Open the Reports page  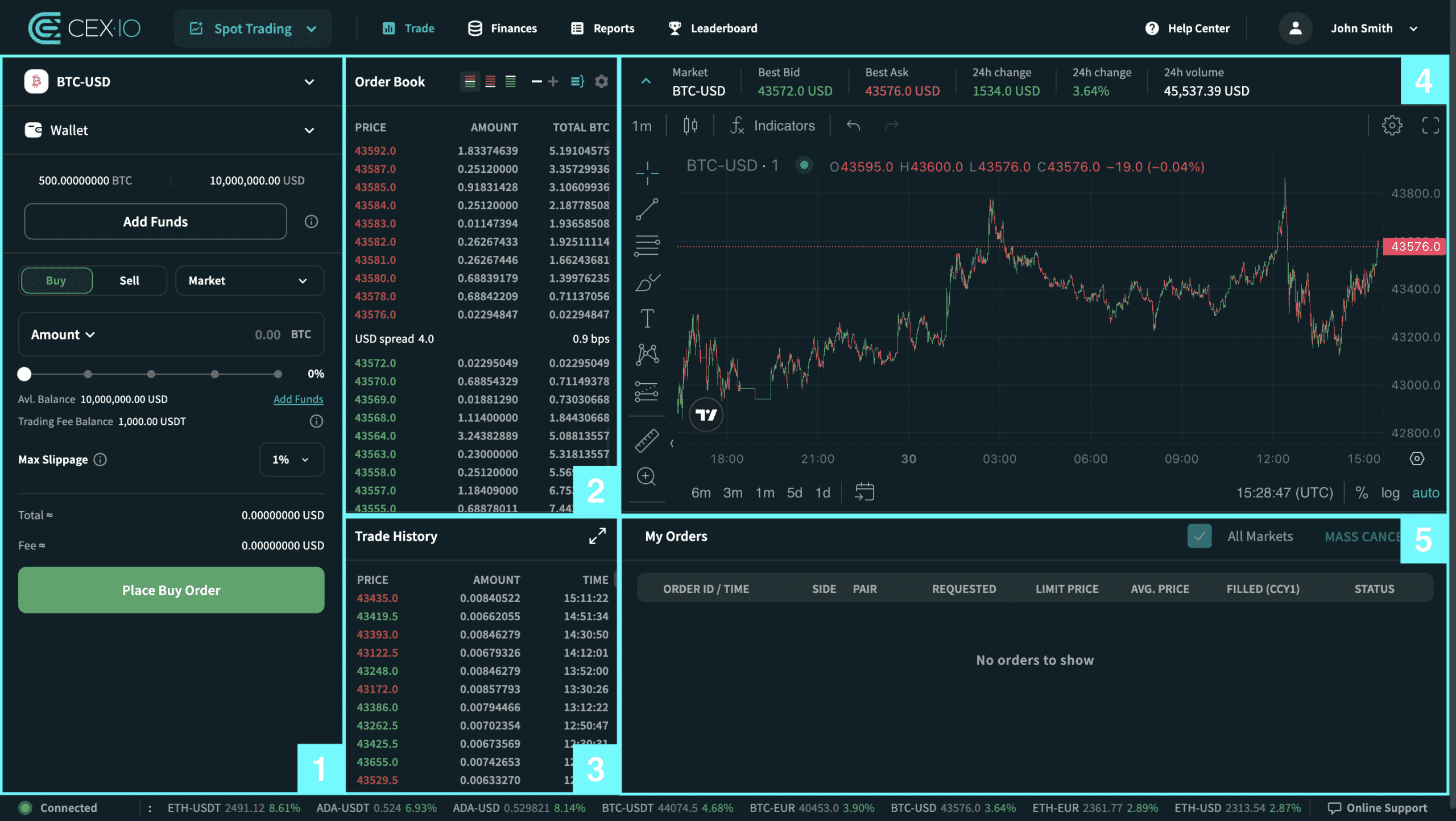click(602, 28)
